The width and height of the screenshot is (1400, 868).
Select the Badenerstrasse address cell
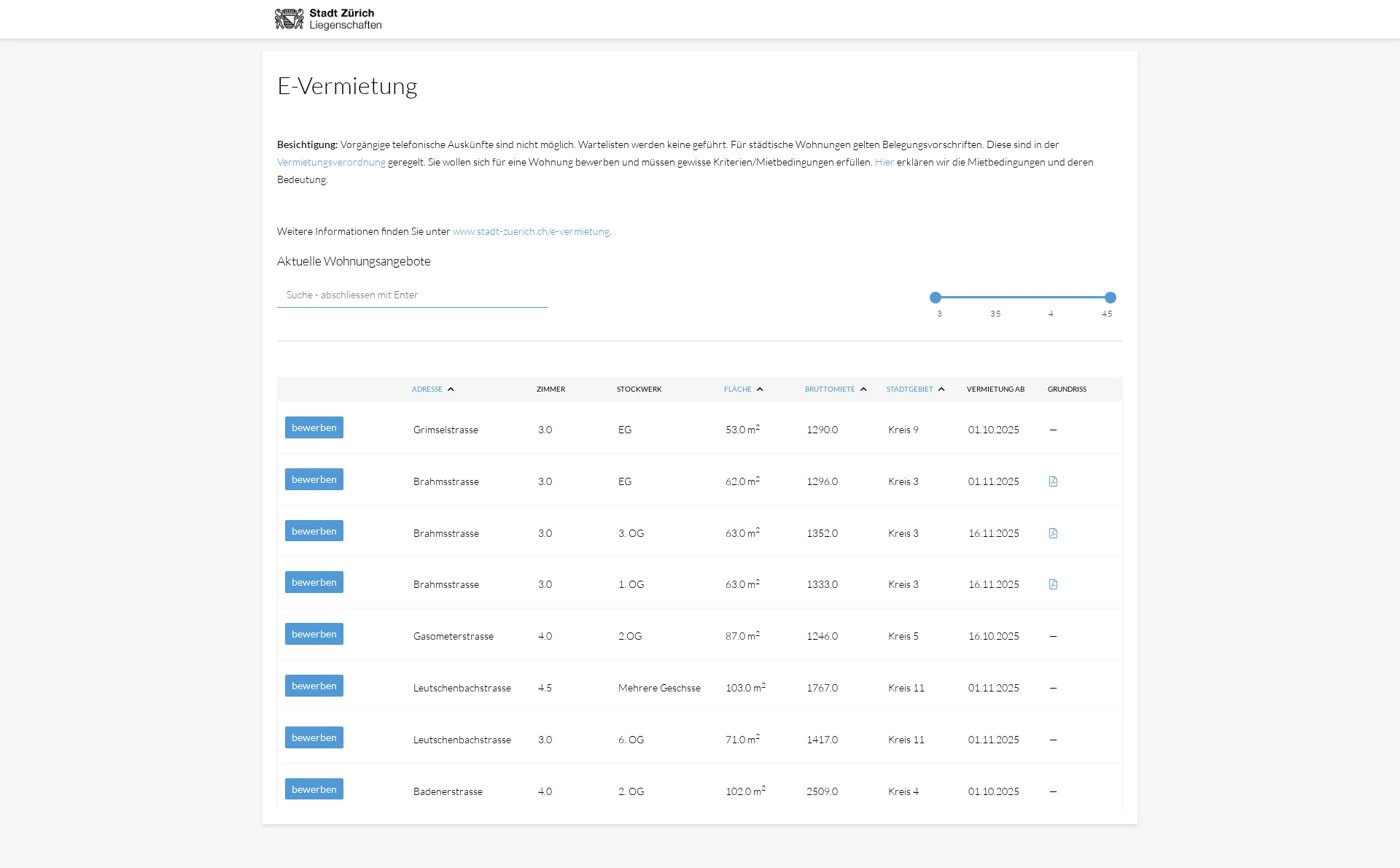tap(448, 791)
